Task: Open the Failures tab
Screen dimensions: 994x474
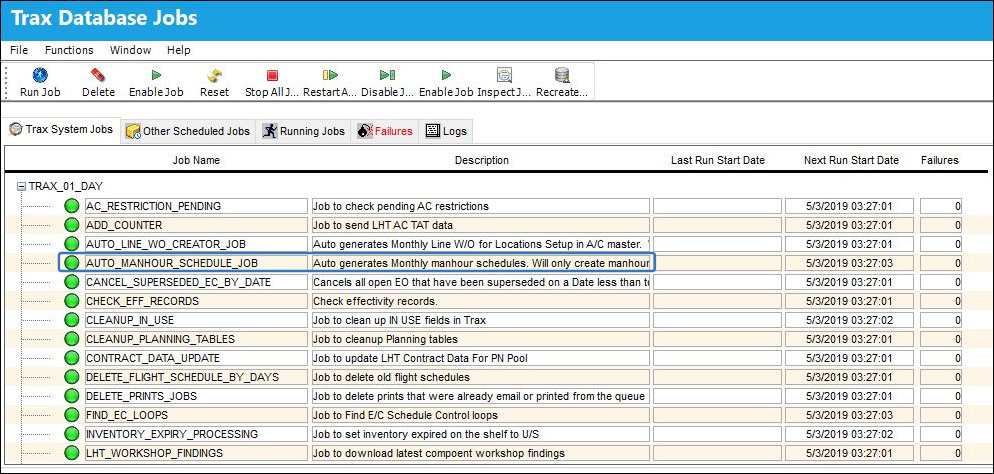Action: click(x=385, y=131)
